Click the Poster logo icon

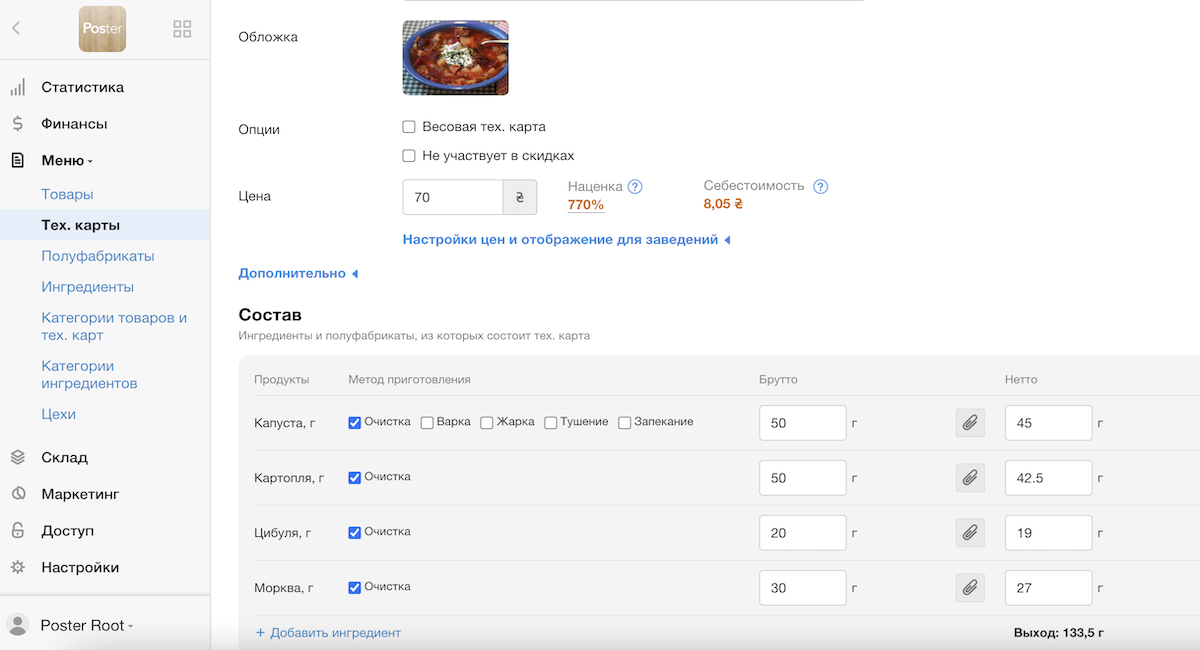pos(102,29)
